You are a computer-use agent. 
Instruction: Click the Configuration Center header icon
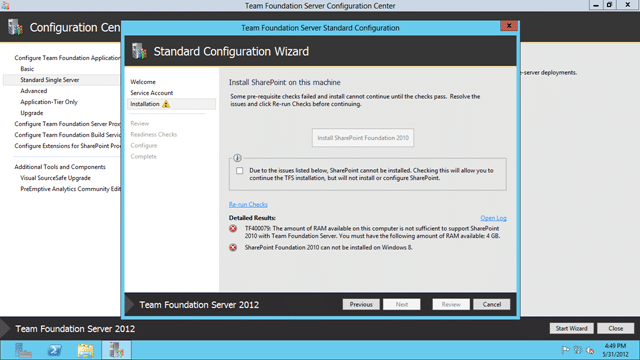click(x=16, y=27)
